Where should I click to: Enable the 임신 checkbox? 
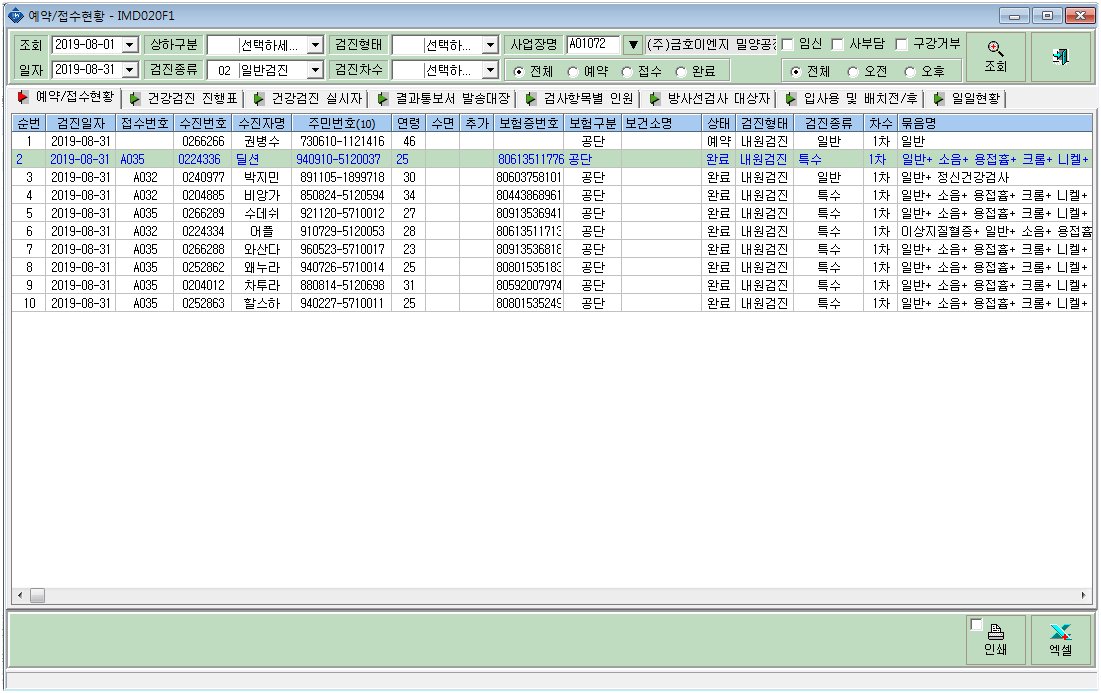pyautogui.click(x=787, y=44)
